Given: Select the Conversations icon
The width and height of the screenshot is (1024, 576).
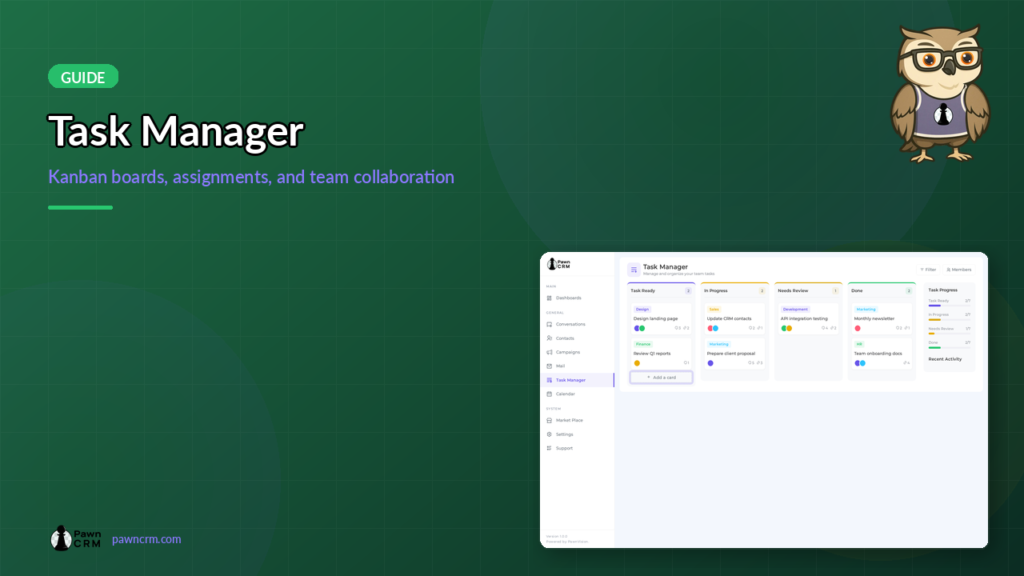Looking at the screenshot, I should [550, 324].
